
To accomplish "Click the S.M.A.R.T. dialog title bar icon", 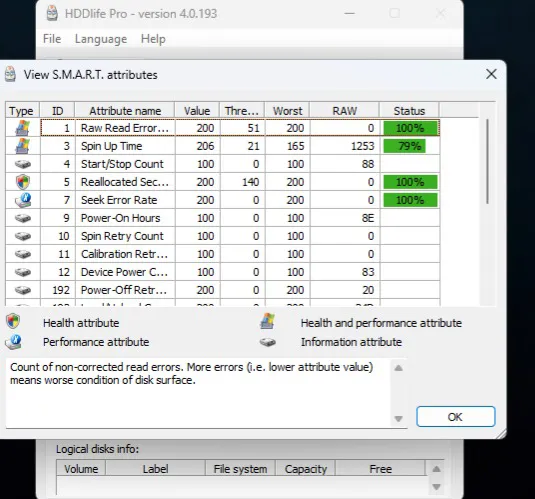I will click(x=10, y=74).
